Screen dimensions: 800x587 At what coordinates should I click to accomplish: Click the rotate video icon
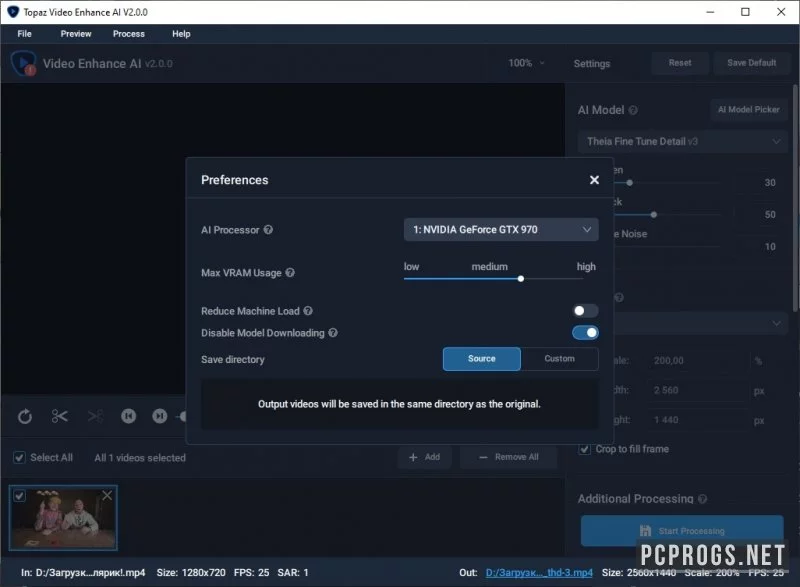click(24, 417)
